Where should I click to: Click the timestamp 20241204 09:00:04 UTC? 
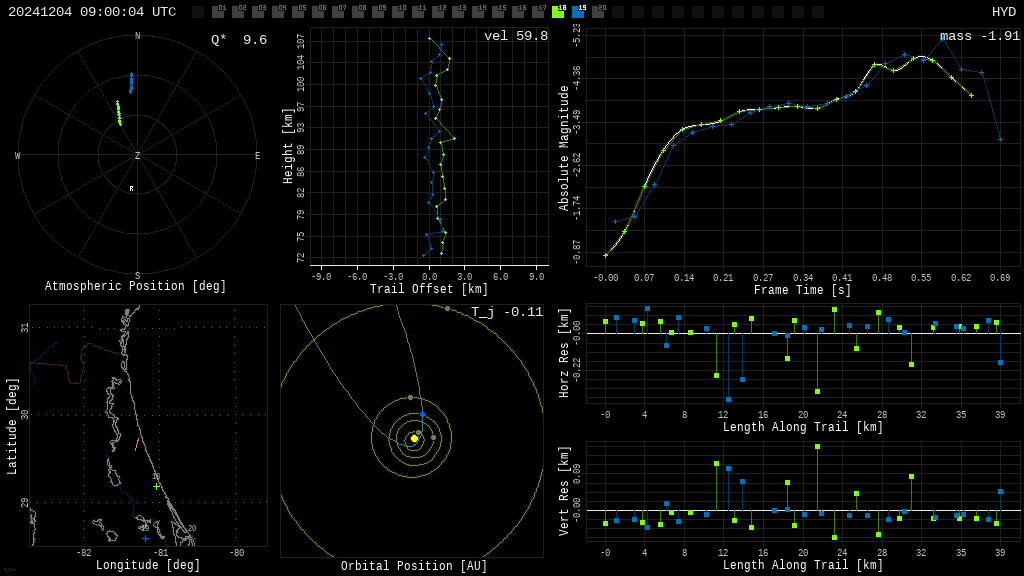pyautogui.click(x=92, y=12)
